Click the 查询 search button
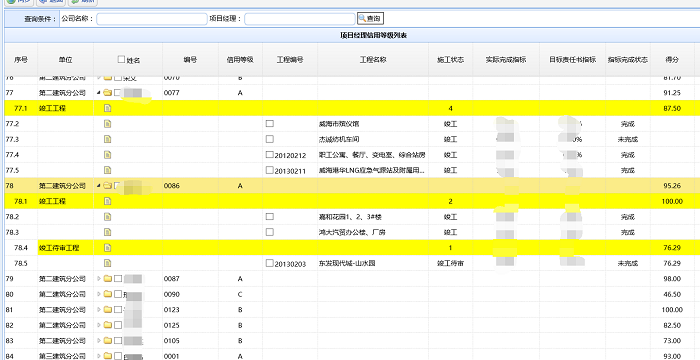Viewport: 700px width, 360px height. 370,19
